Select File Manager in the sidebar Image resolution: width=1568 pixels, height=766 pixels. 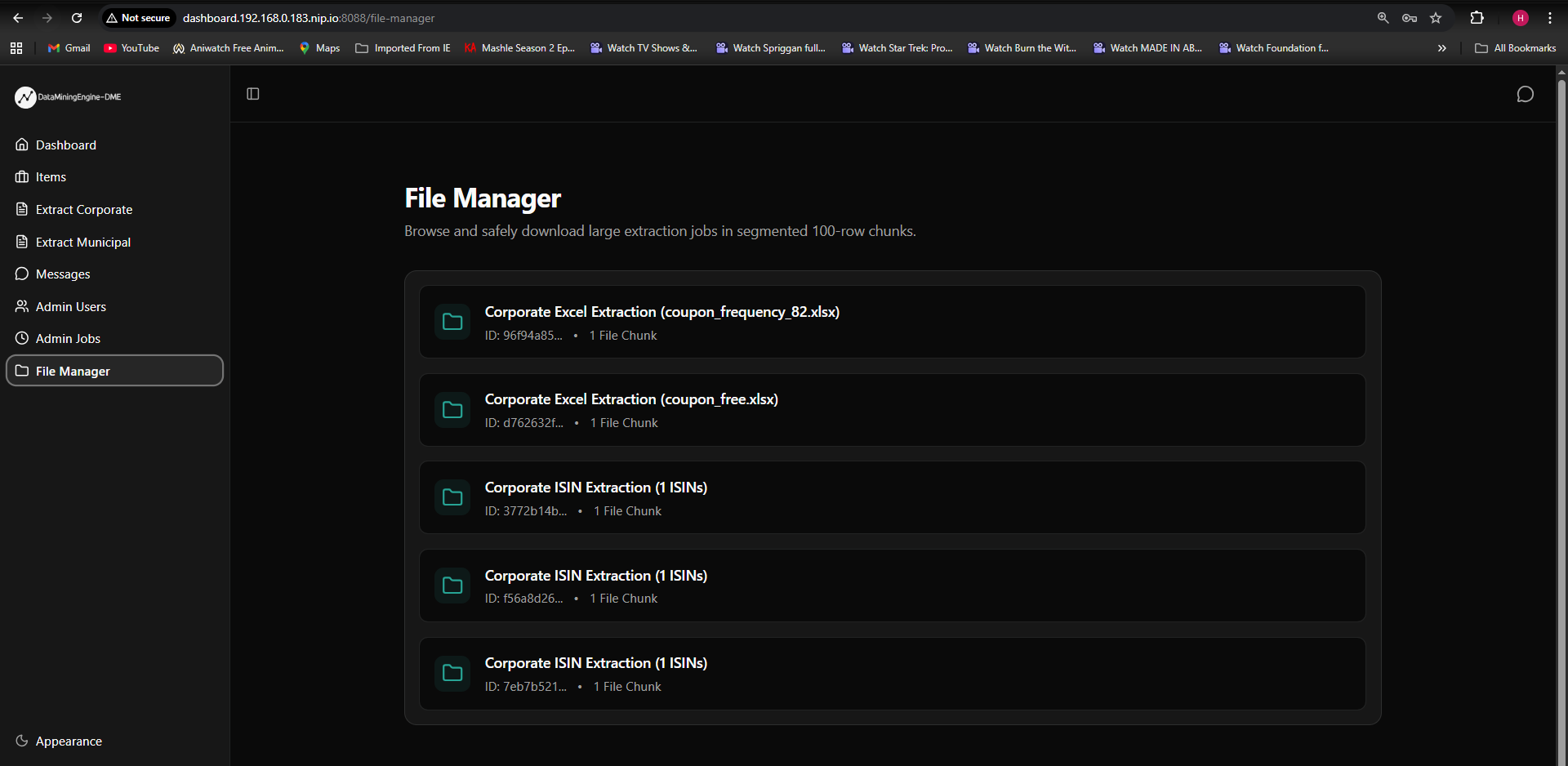click(114, 371)
